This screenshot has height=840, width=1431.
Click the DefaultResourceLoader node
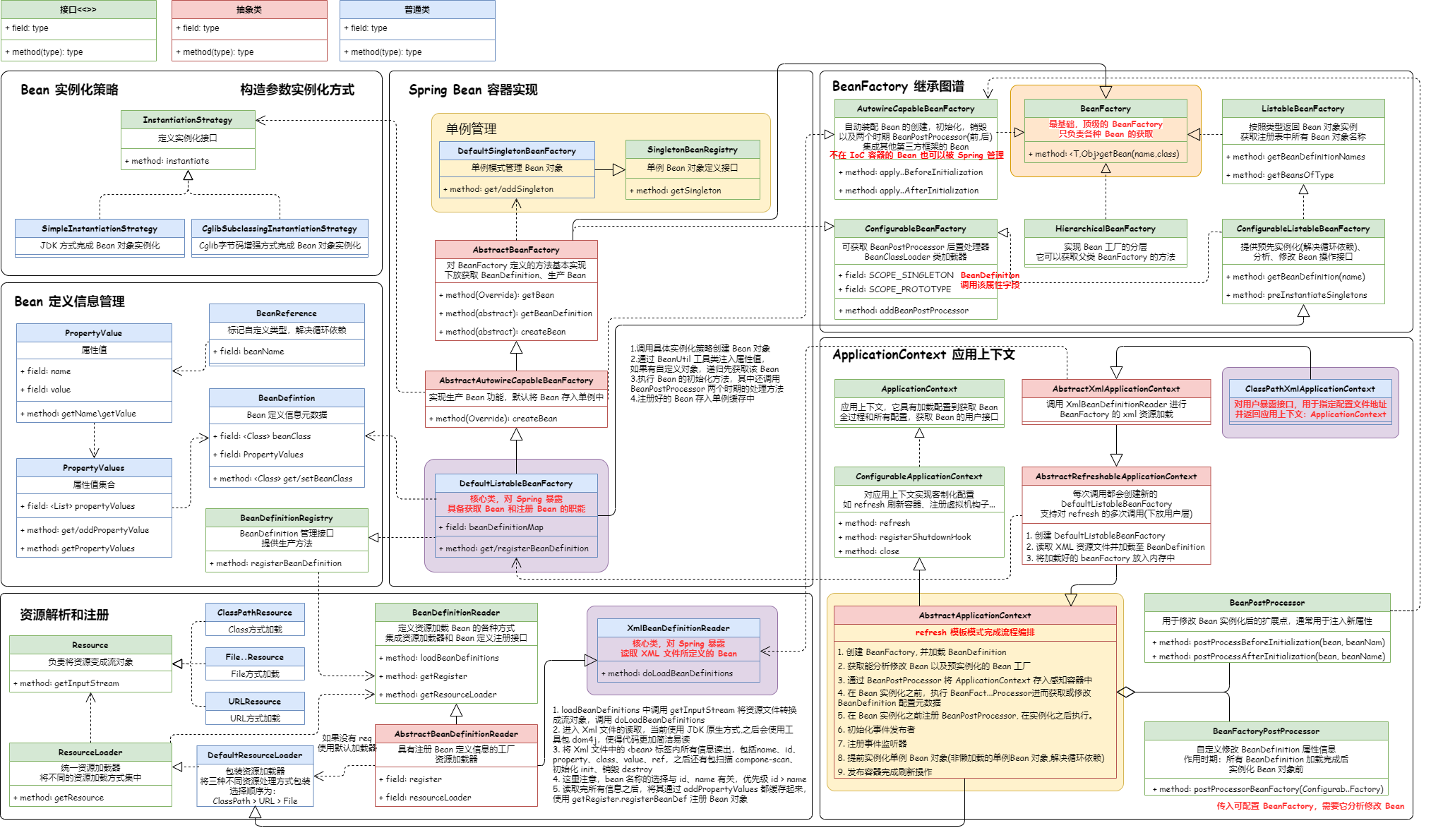256,755
